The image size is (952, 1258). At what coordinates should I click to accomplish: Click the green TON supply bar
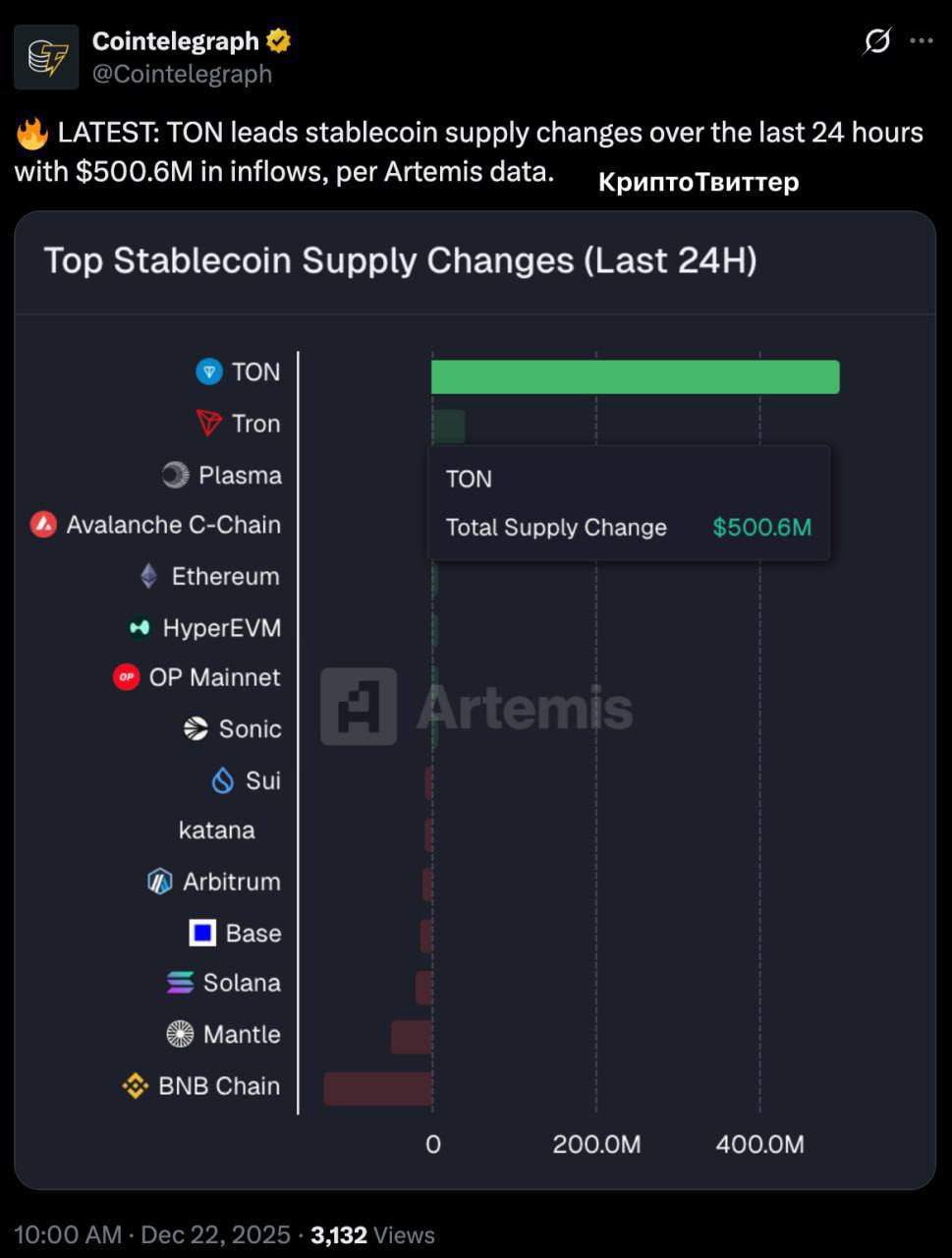635,377
